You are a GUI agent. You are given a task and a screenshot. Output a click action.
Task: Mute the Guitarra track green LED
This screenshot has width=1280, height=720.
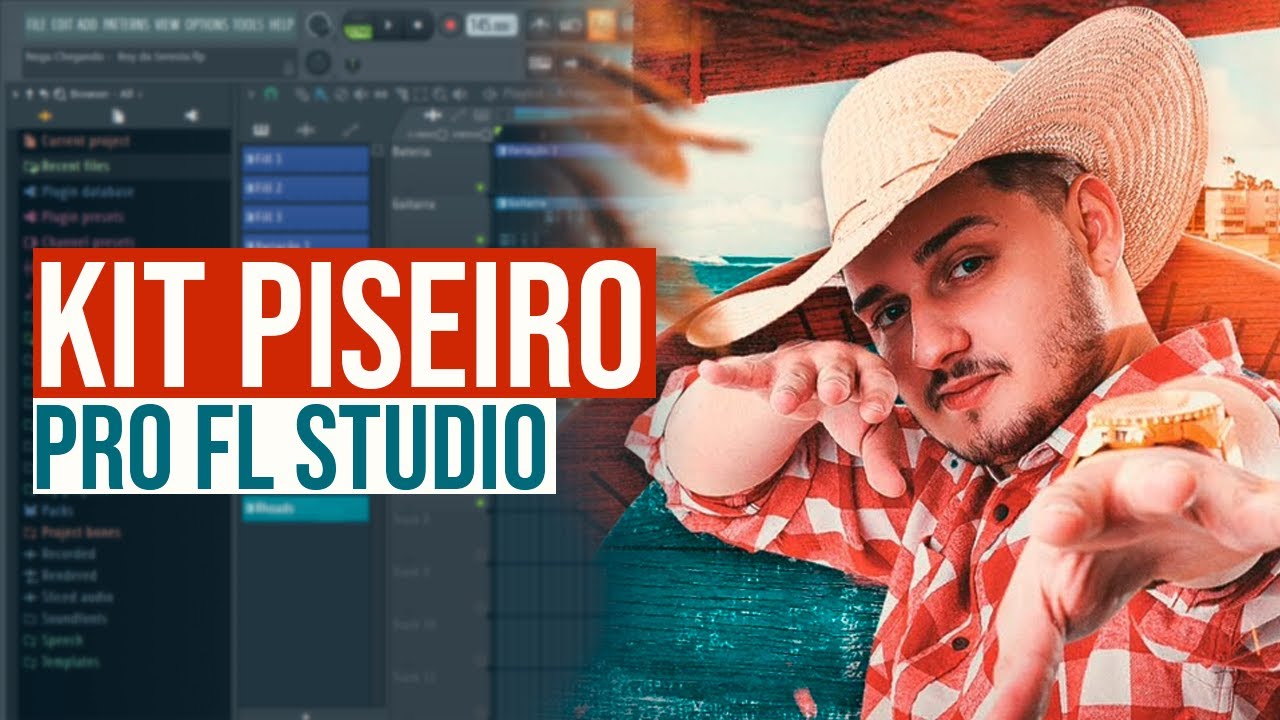[x=480, y=240]
